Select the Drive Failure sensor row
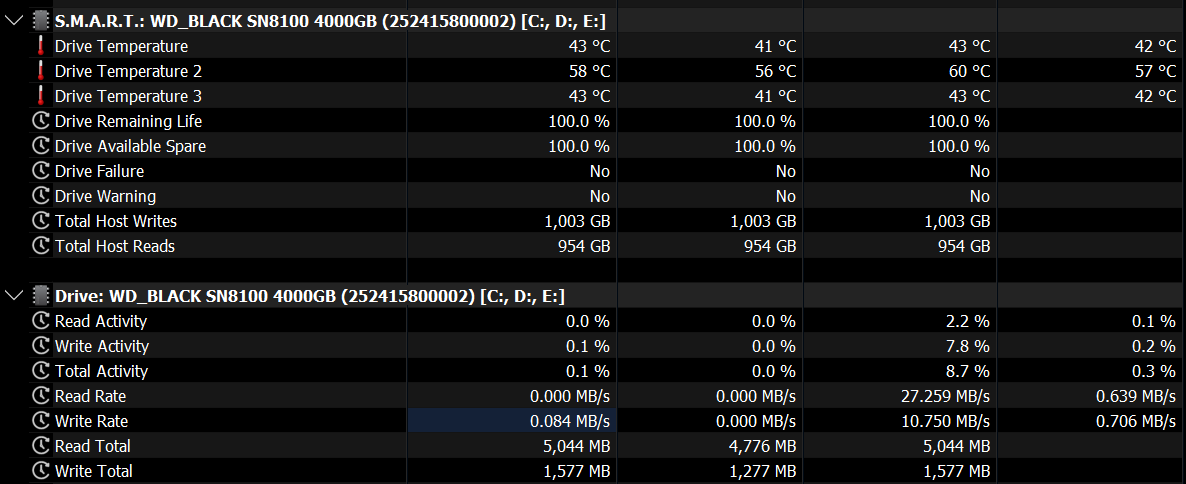Screen dimensions: 1186x484 [x=99, y=171]
